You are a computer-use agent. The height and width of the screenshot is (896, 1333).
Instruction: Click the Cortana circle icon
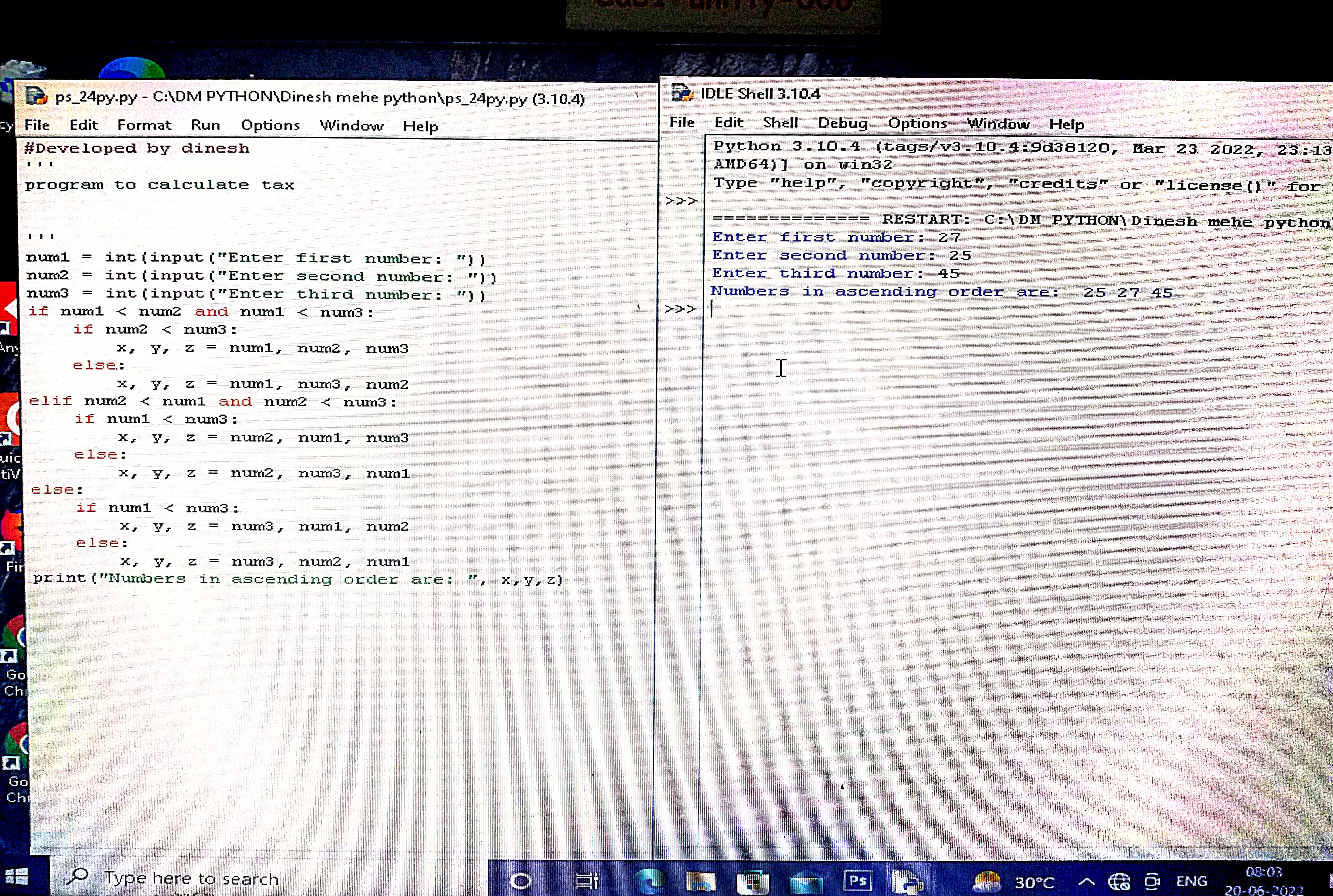520,881
